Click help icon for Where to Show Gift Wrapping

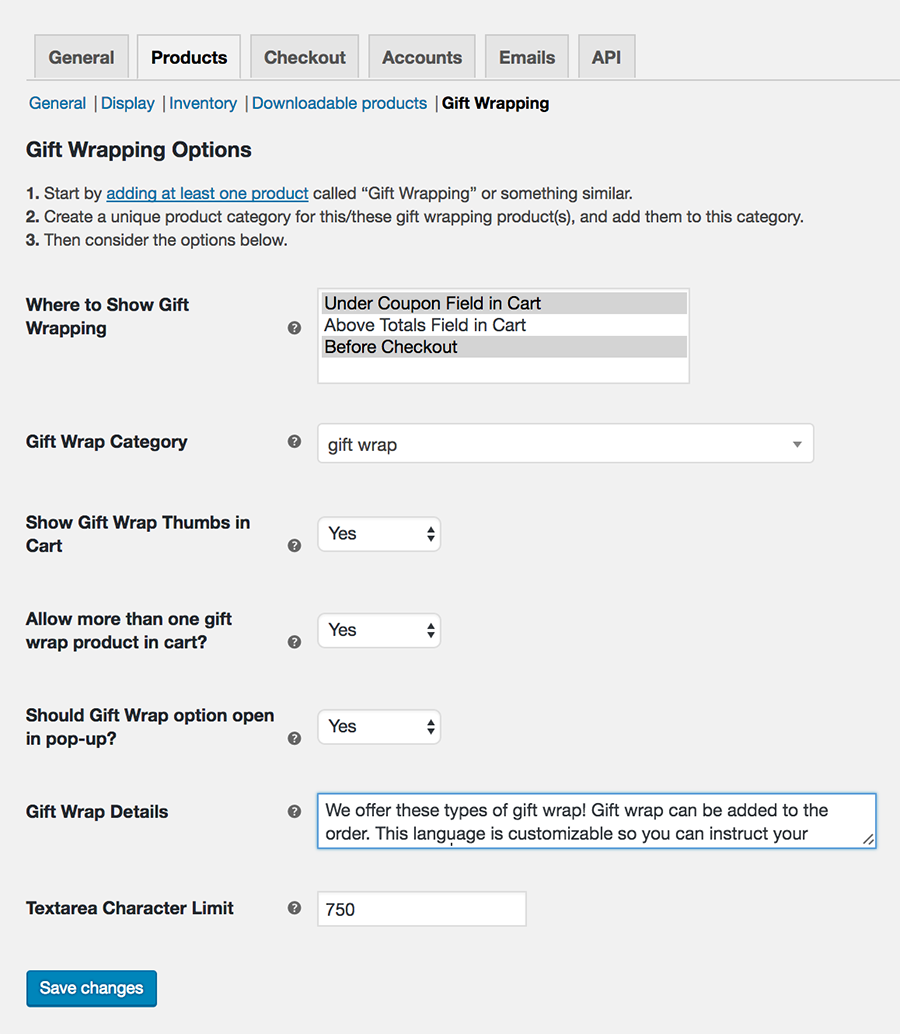click(x=294, y=328)
